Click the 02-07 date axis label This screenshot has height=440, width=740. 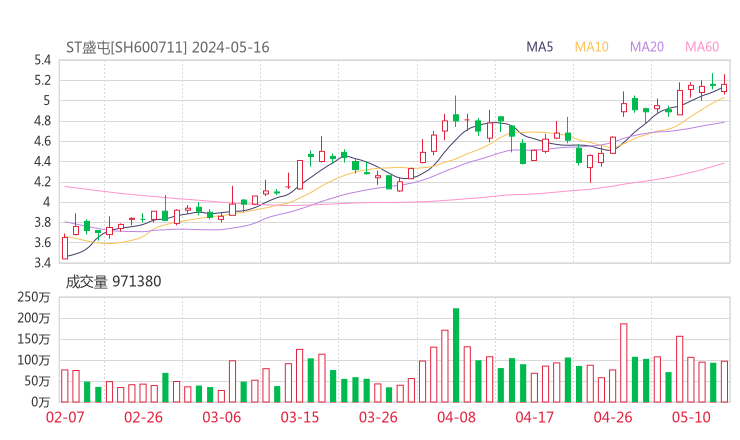pyautogui.click(x=65, y=417)
